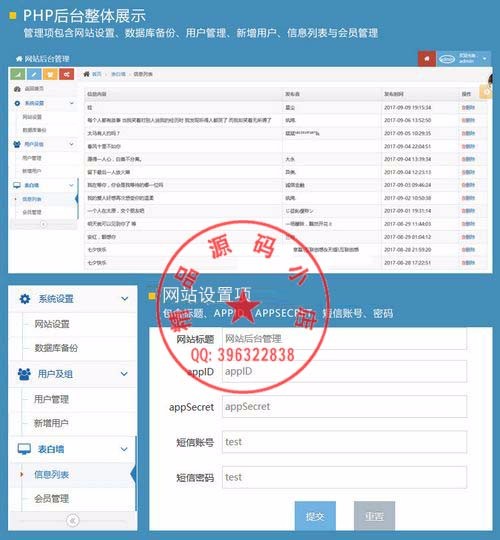Click the 2017-09-04 13:39:34 timestamp cell

(408, 159)
